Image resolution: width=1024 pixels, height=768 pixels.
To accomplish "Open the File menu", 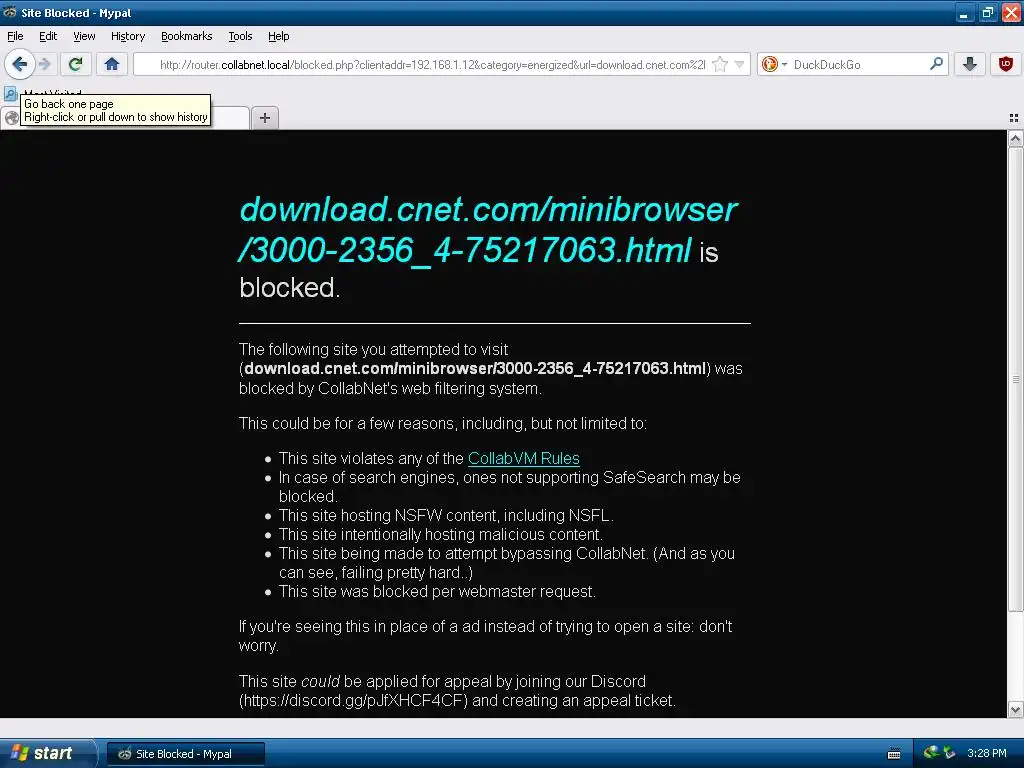I will 15,36.
